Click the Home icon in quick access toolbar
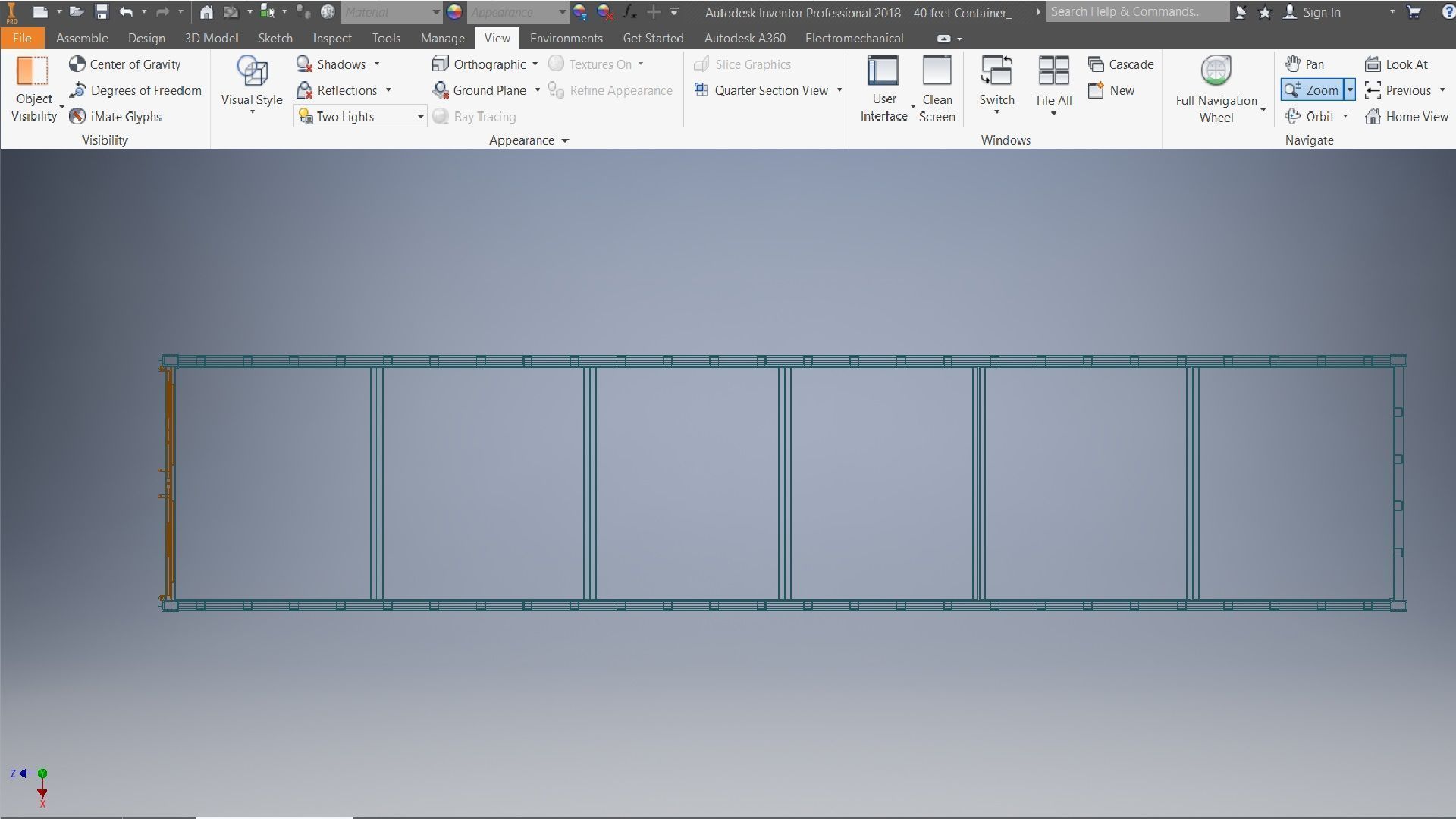This screenshot has width=1456, height=819. pos(206,12)
